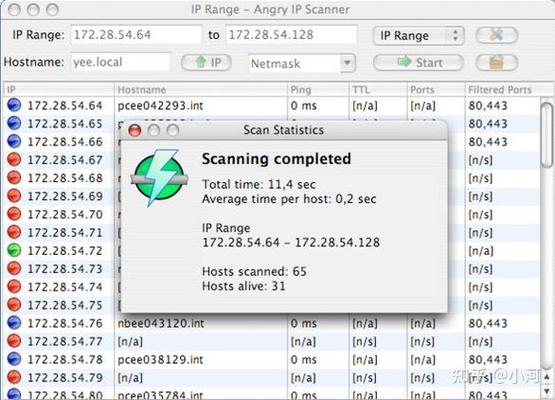Click filtered ports 80,443 of 172.28.54.65

(x=488, y=124)
